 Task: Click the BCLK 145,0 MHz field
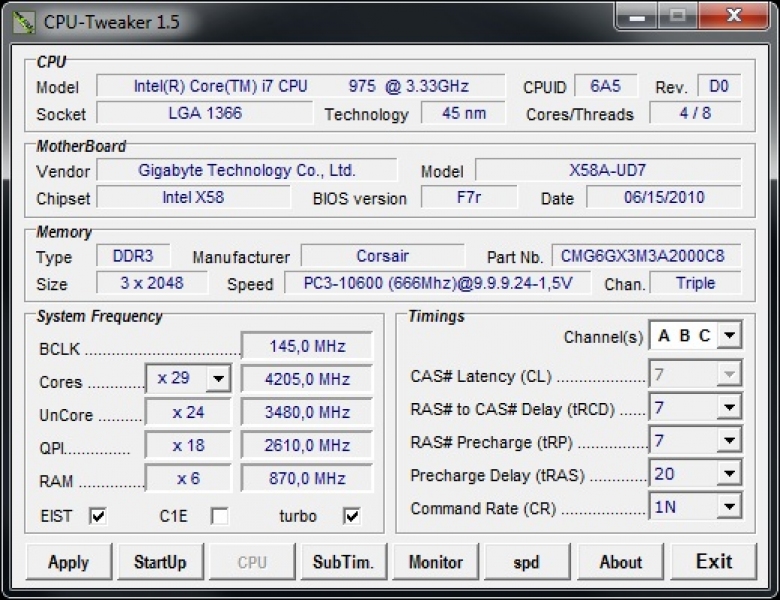[x=307, y=347]
